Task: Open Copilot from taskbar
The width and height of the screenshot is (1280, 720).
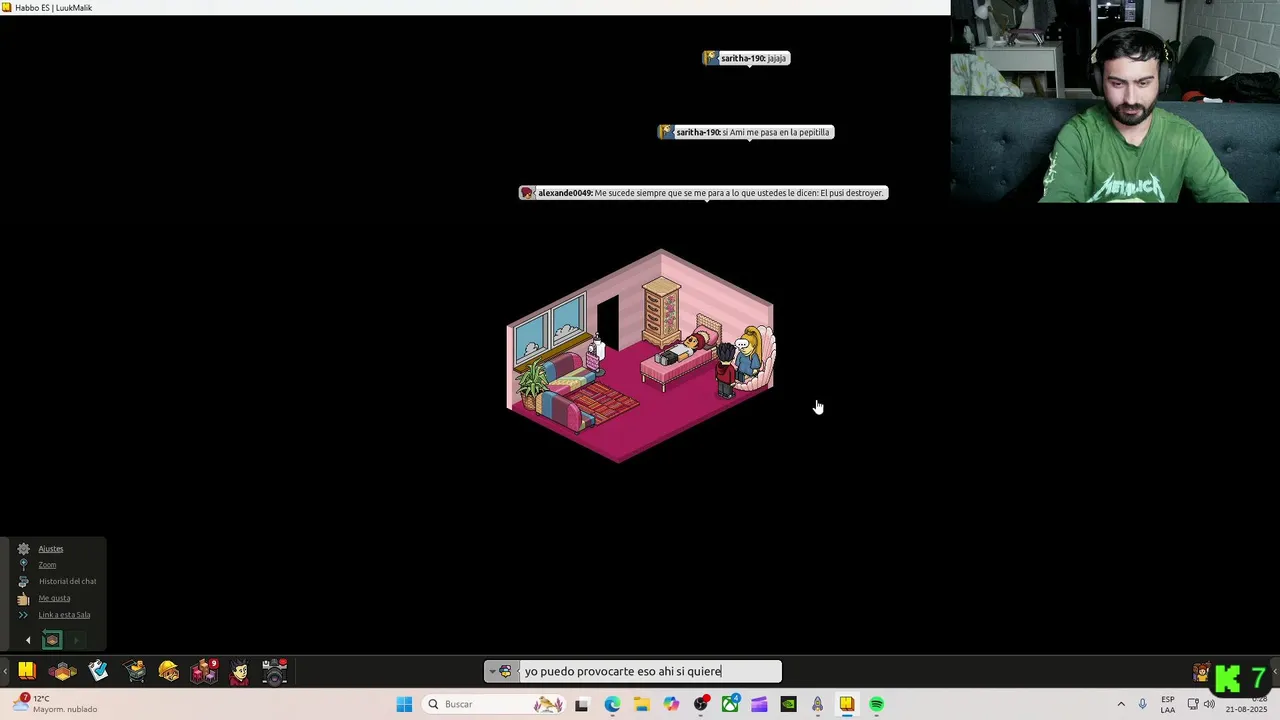Action: [x=671, y=704]
